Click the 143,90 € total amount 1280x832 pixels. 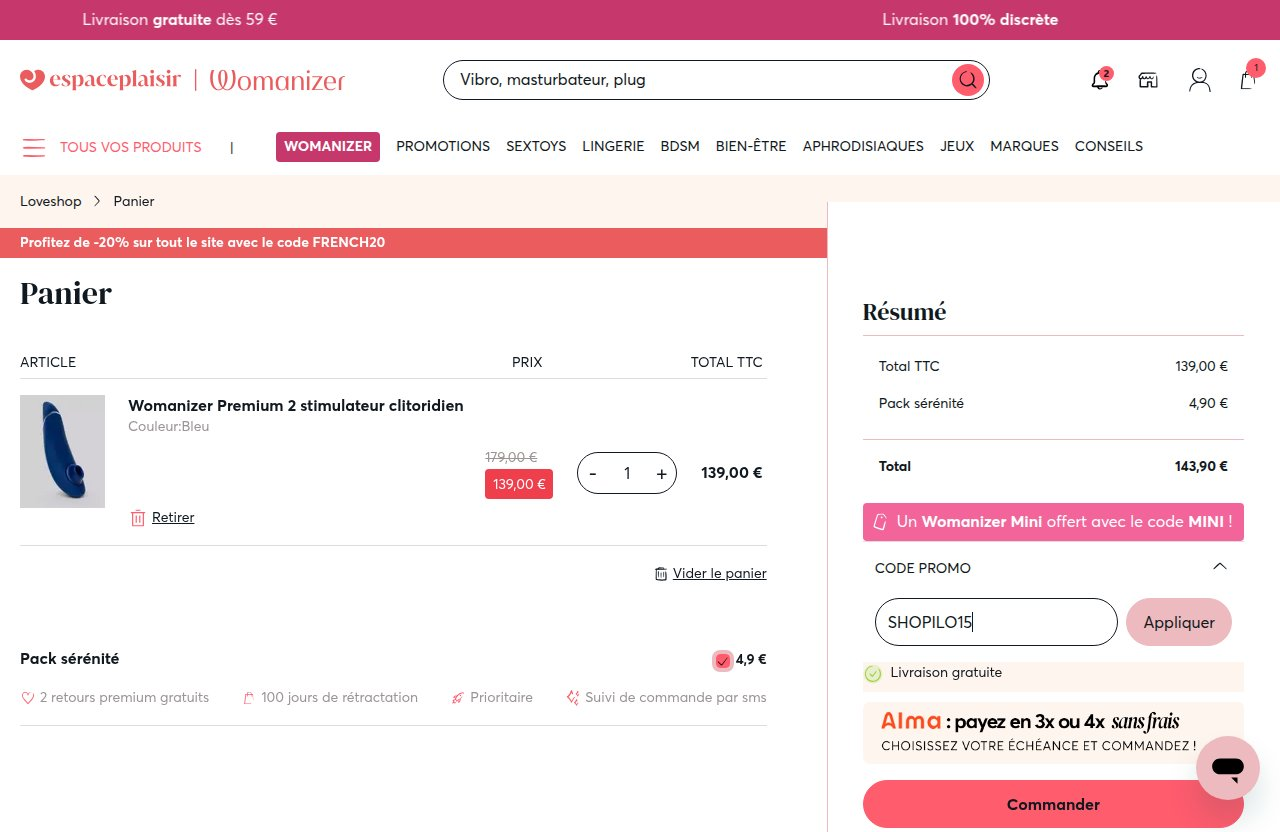pyautogui.click(x=1201, y=466)
